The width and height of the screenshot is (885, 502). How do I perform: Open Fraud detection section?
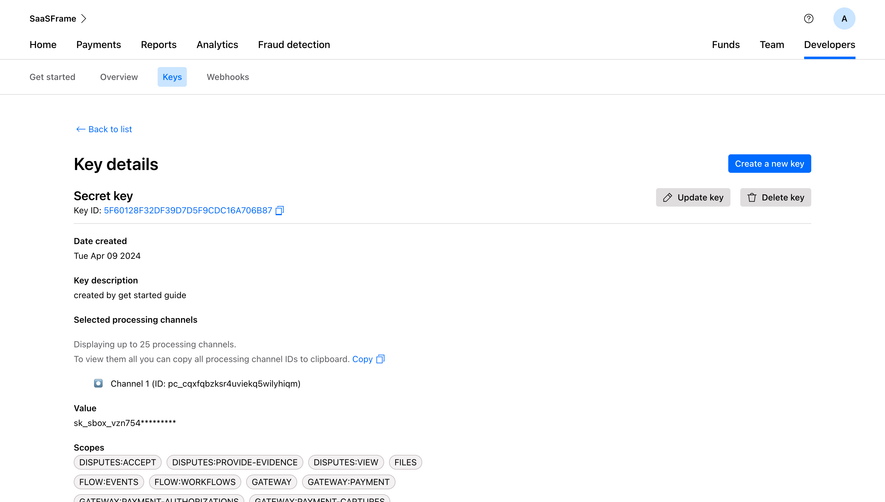(294, 45)
